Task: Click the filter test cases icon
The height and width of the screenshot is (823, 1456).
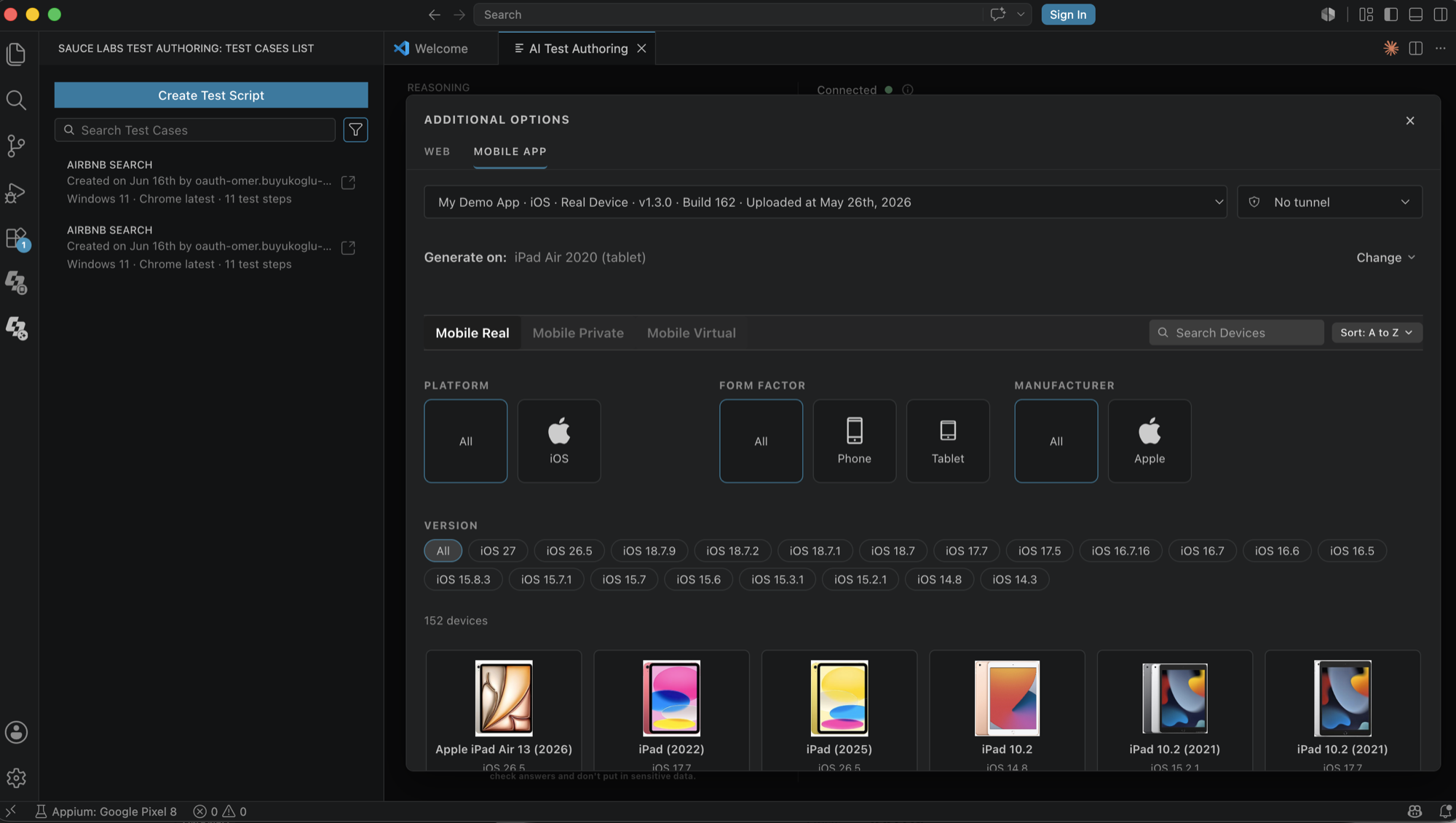Action: [355, 130]
